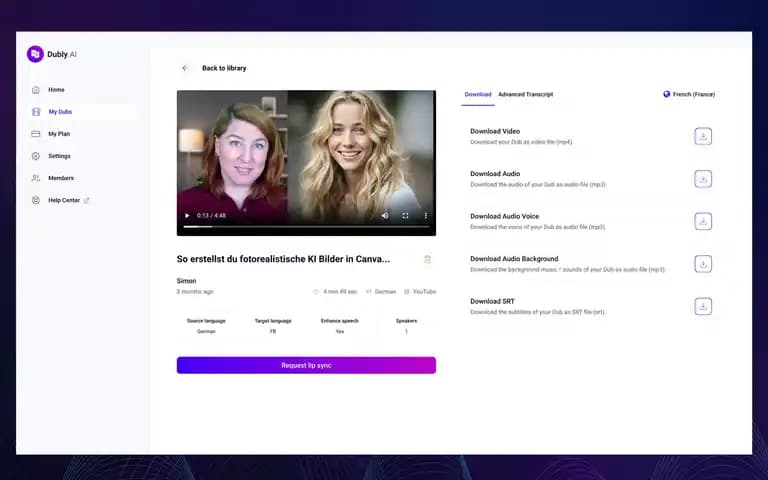Click the Enhance speech Yes field
The width and height of the screenshot is (768, 480).
pos(339,326)
